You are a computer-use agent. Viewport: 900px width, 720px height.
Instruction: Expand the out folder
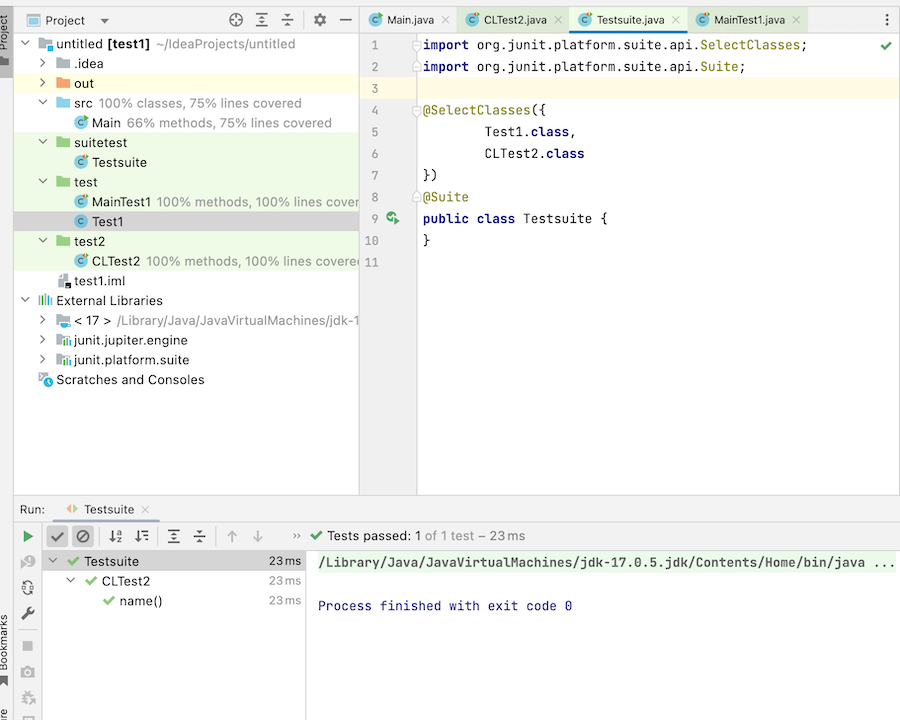pos(42,83)
